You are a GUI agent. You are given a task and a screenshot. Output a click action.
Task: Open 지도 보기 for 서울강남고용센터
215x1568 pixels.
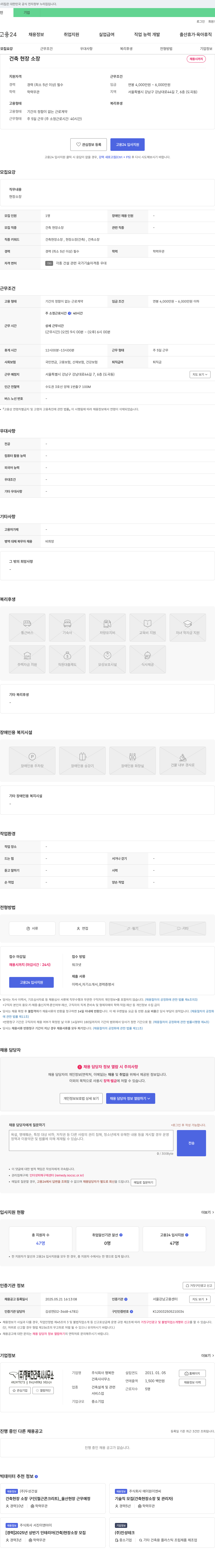[x=200, y=1299]
